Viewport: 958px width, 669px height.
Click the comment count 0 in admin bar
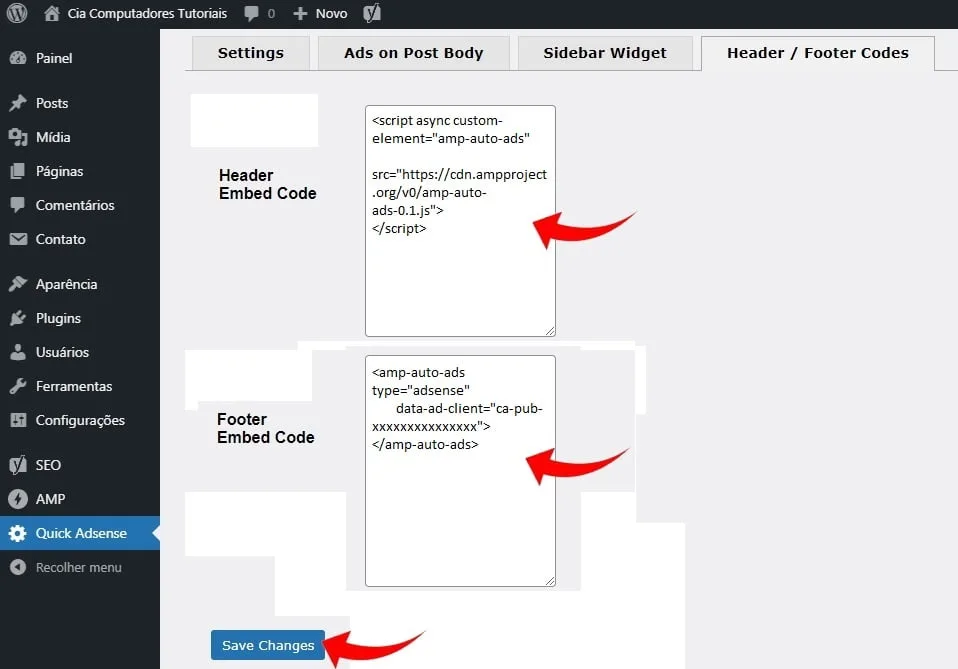pyautogui.click(x=271, y=13)
